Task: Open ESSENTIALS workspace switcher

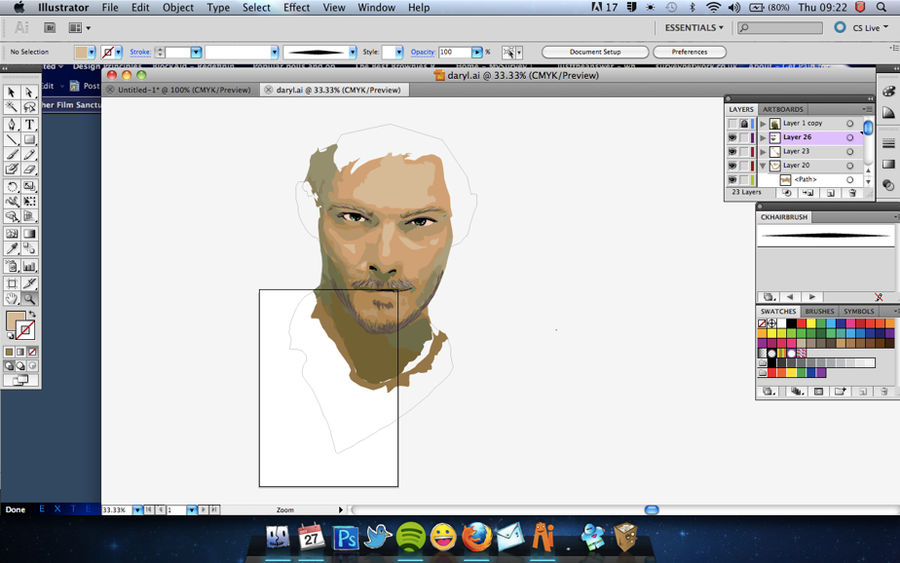Action: pyautogui.click(x=693, y=28)
